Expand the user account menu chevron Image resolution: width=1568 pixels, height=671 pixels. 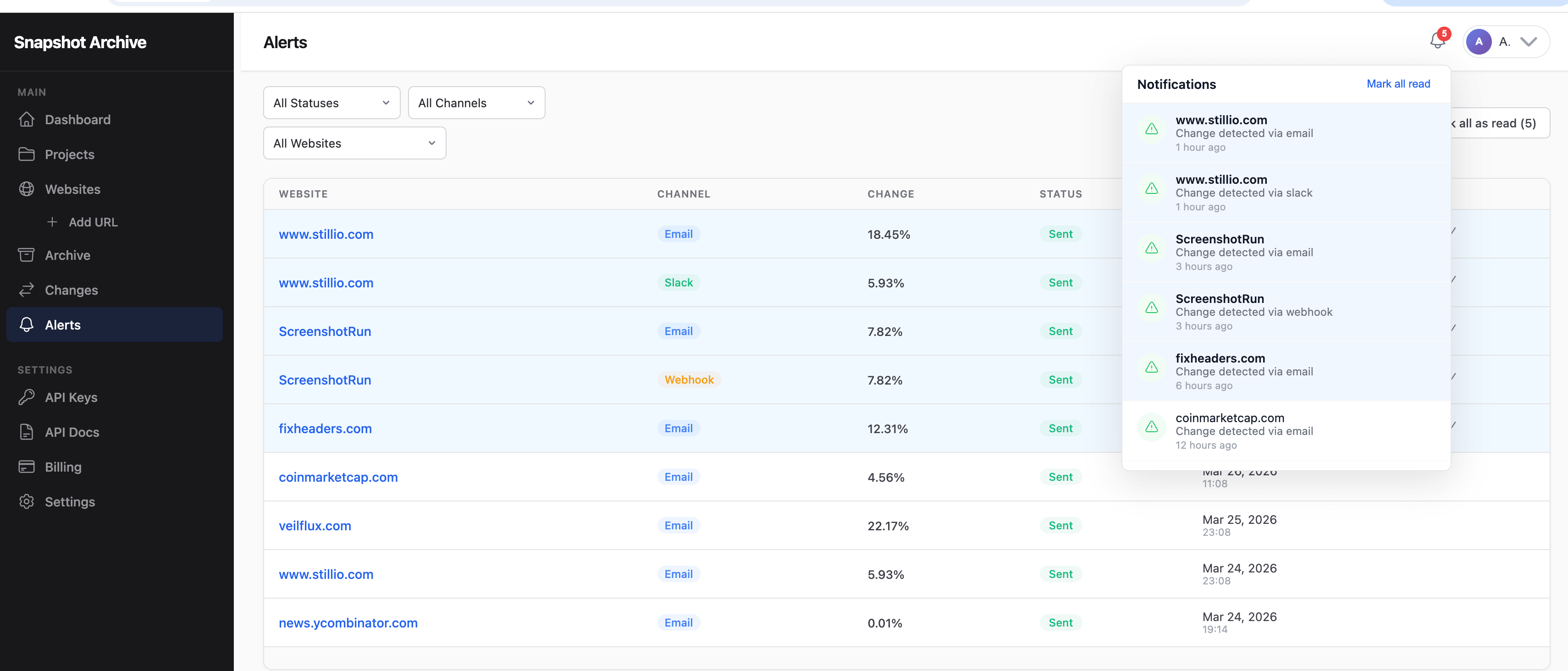click(1529, 41)
